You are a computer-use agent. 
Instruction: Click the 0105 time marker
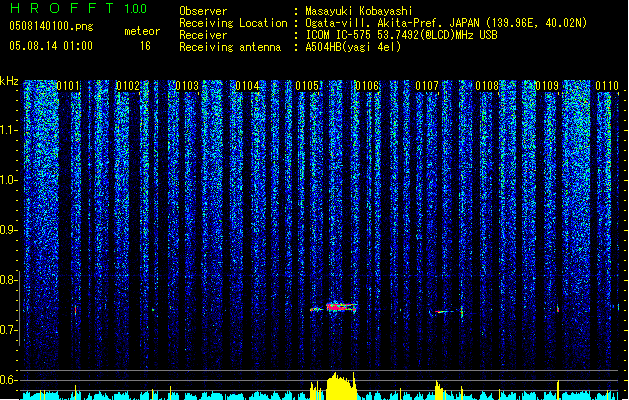(x=307, y=86)
